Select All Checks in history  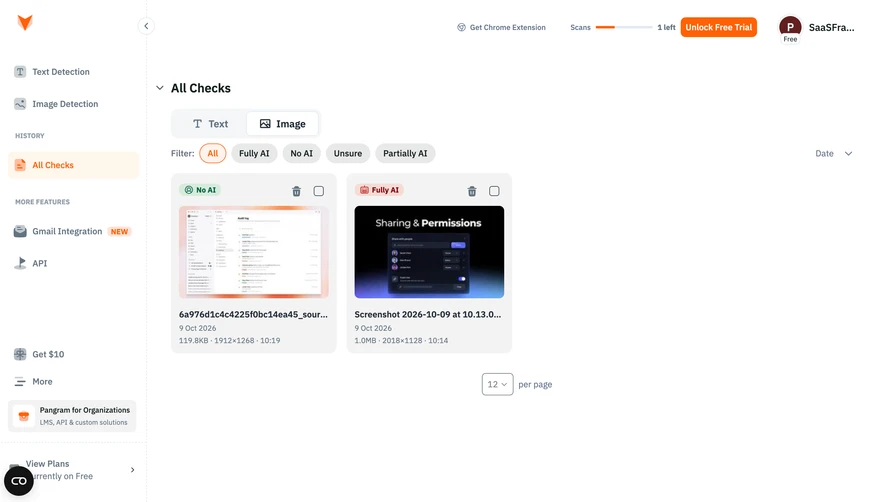73,165
